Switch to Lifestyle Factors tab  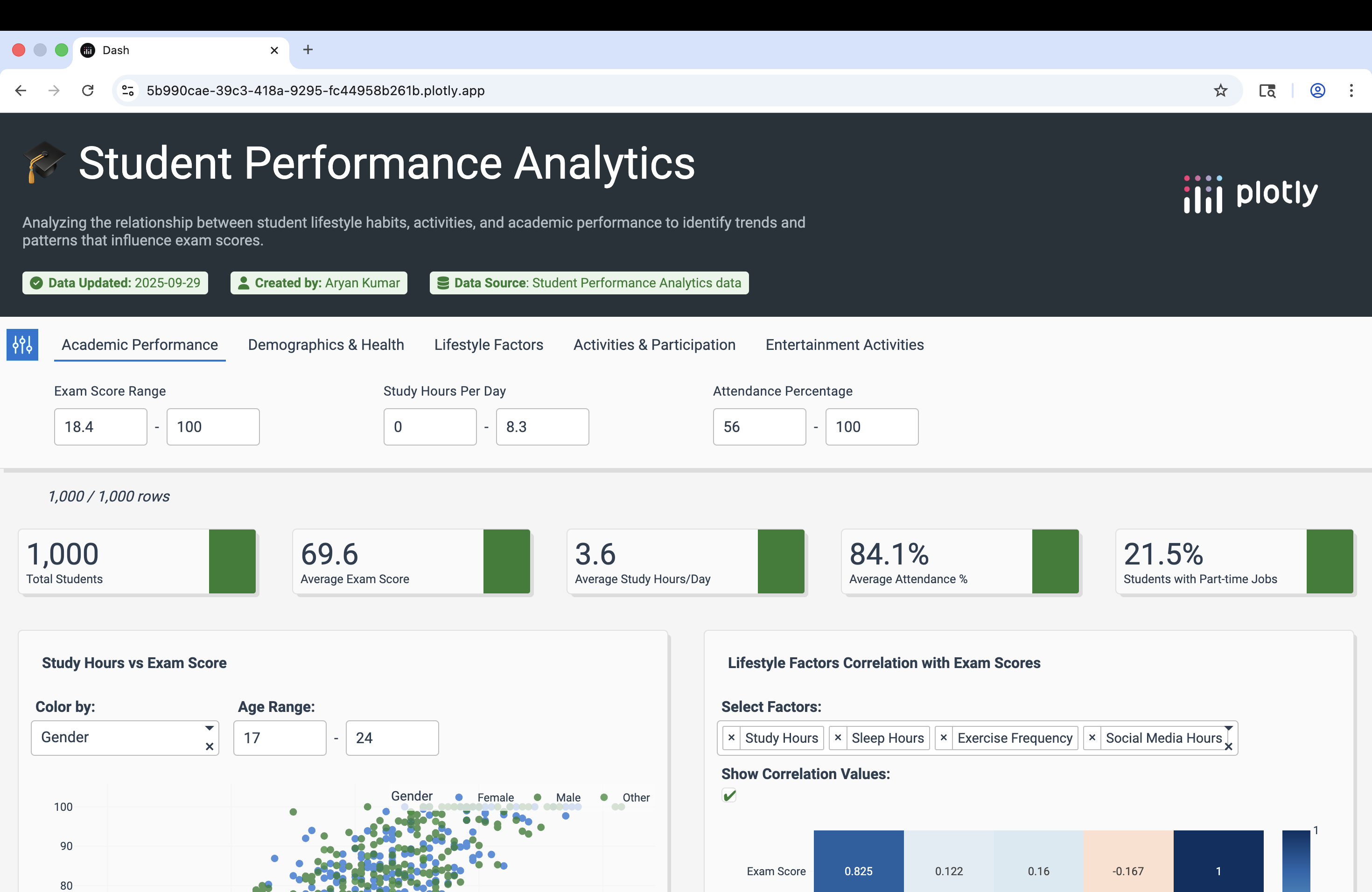488,345
